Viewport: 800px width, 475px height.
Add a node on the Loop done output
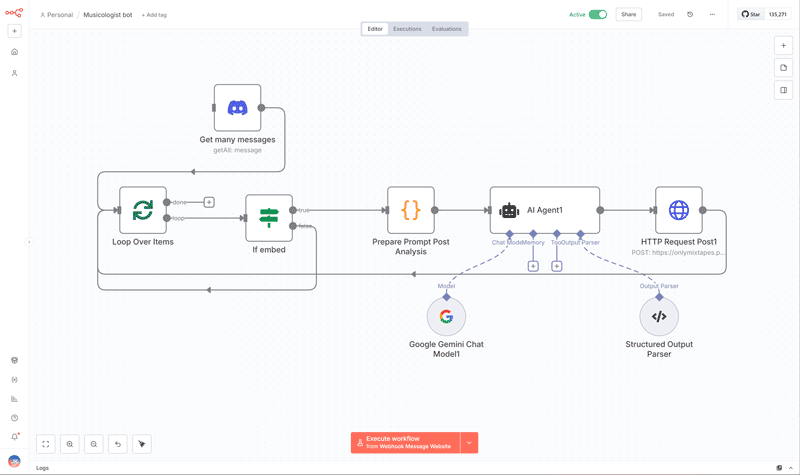209,202
